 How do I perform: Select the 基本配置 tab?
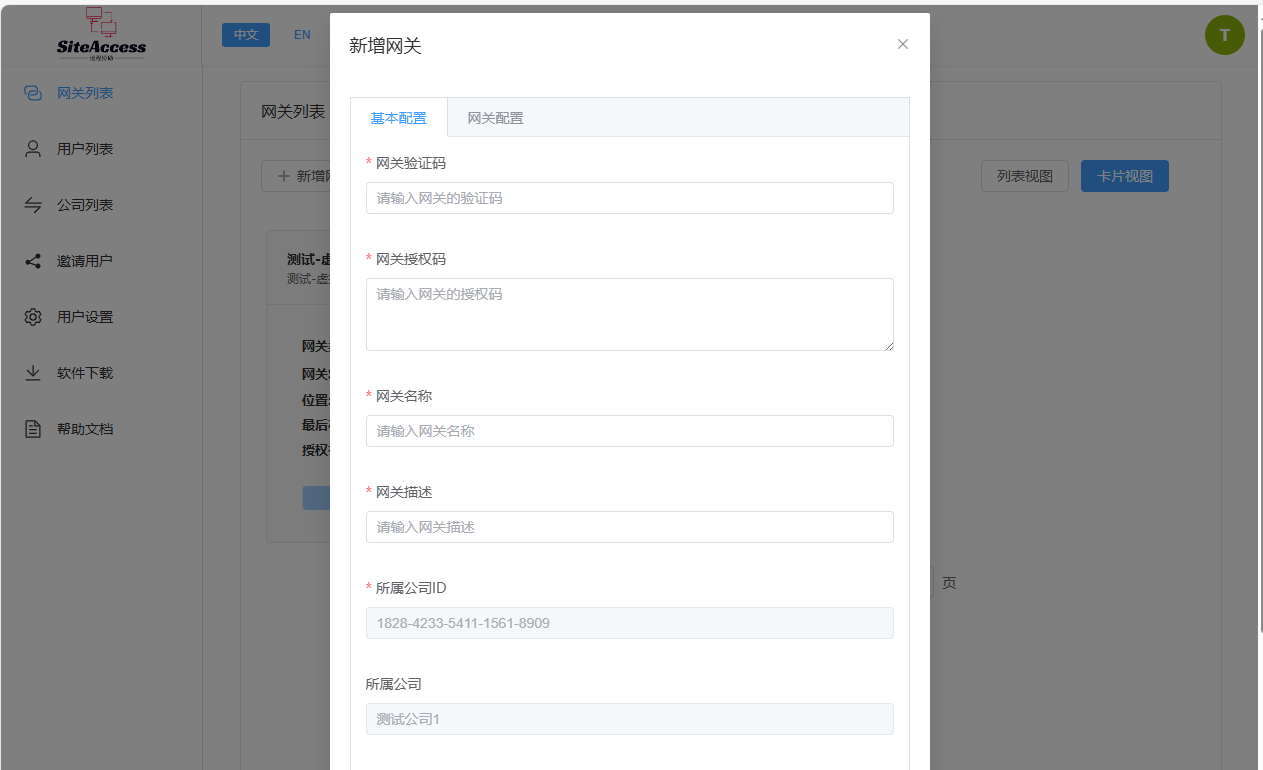pos(398,118)
